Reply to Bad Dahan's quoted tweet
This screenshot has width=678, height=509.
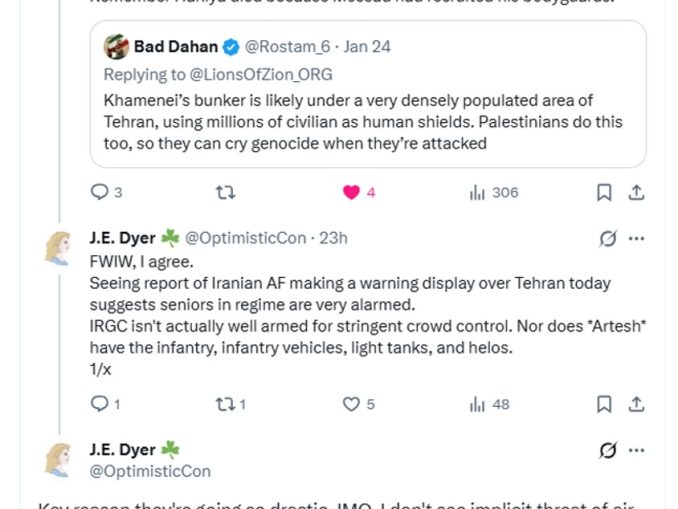[99, 192]
